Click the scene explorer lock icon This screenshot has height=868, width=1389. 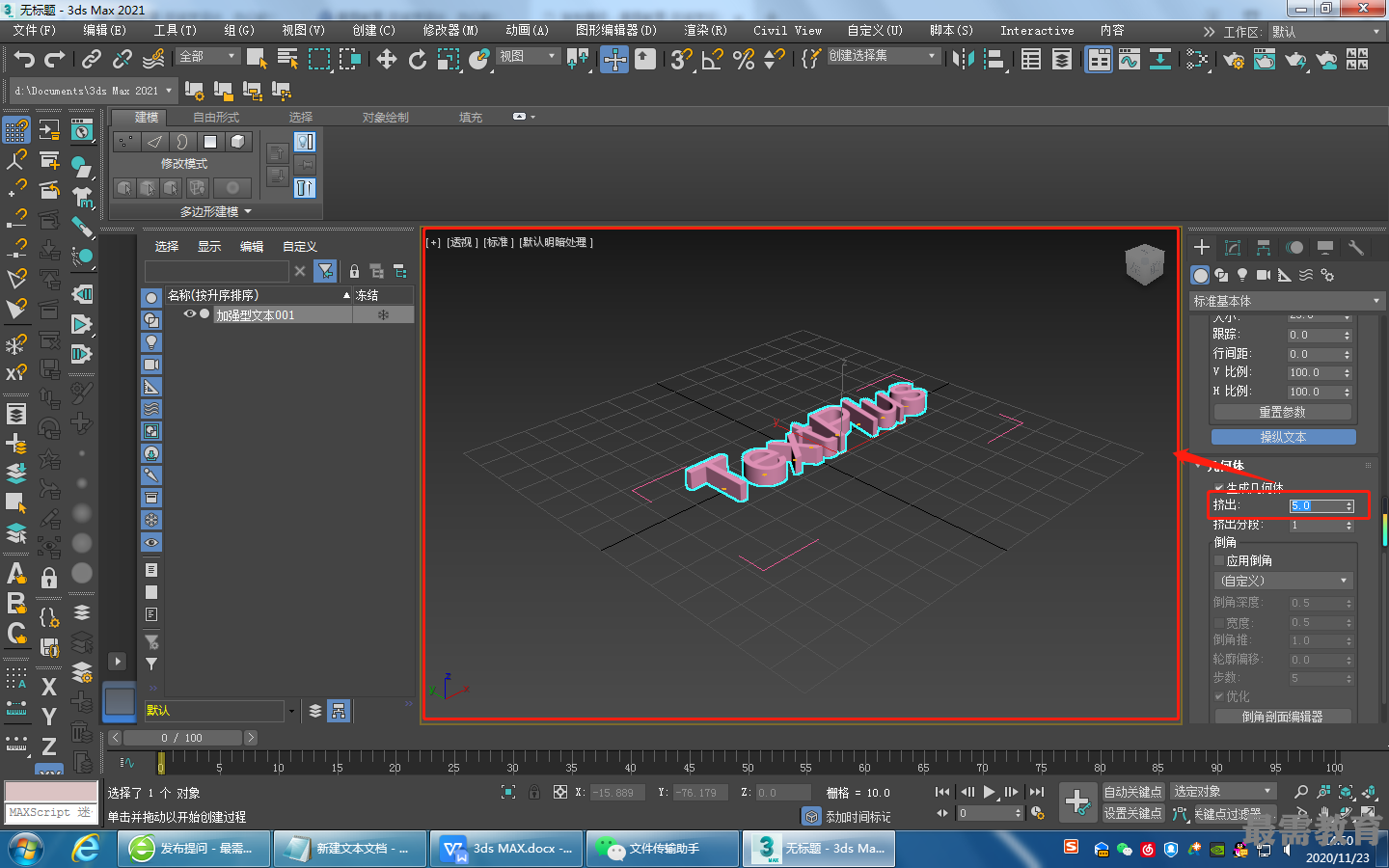point(354,271)
